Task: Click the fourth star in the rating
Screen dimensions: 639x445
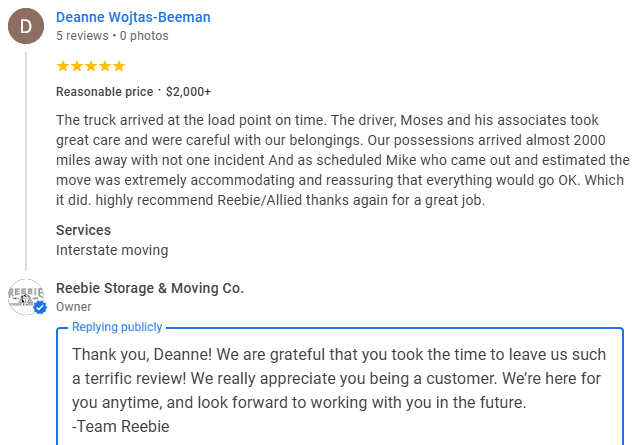Action: pos(105,66)
